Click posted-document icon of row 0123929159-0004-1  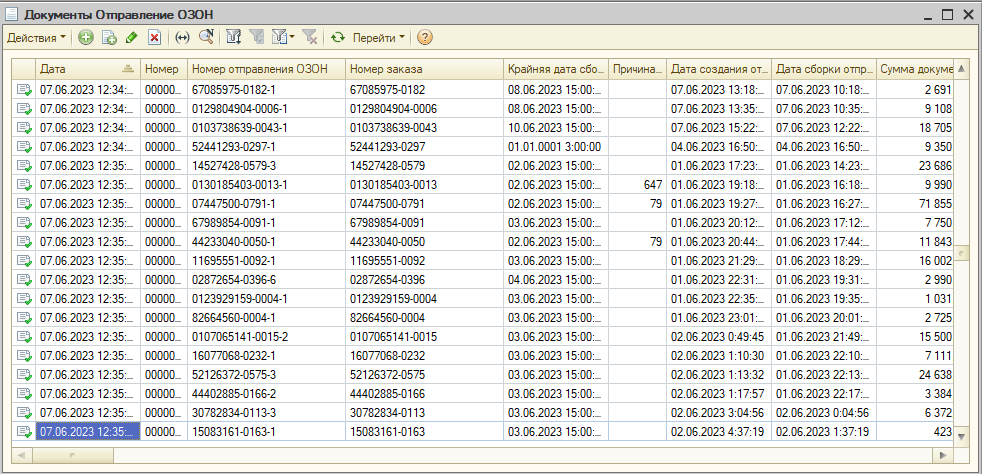coord(24,298)
